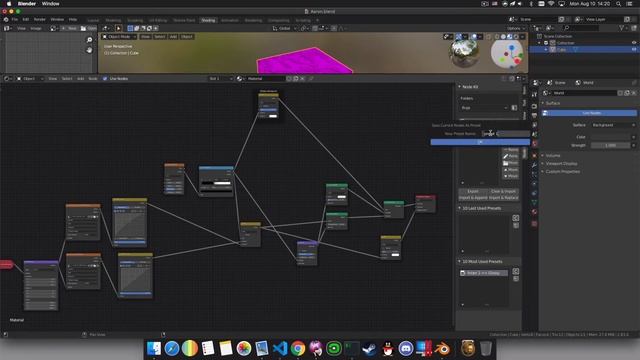The width and height of the screenshot is (640, 360).
Task: Open Google Chrome from the Dock
Action: [x=298, y=349]
